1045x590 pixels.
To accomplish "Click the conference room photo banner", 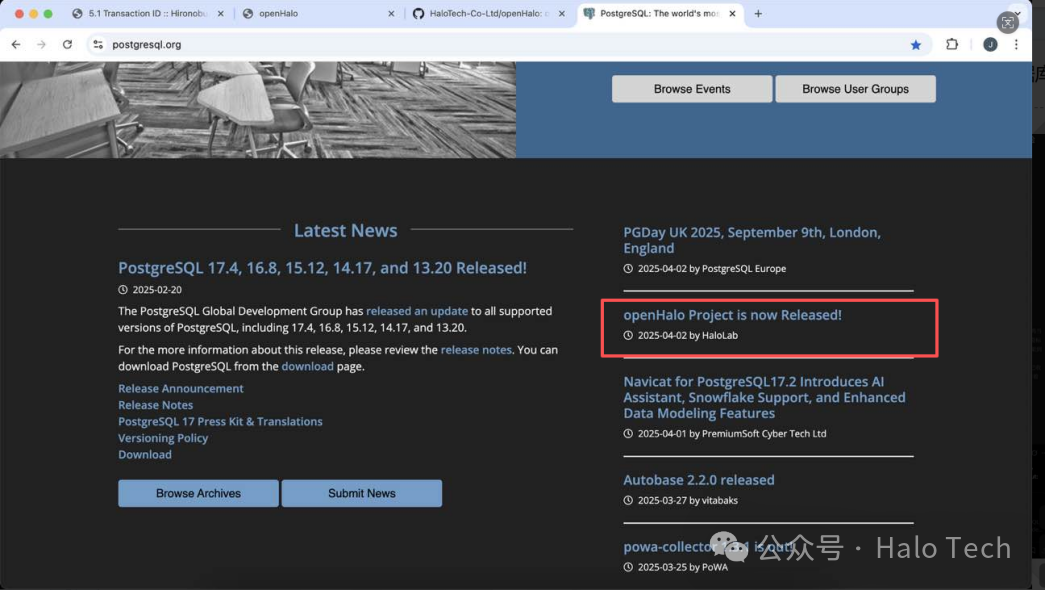I will [x=258, y=110].
